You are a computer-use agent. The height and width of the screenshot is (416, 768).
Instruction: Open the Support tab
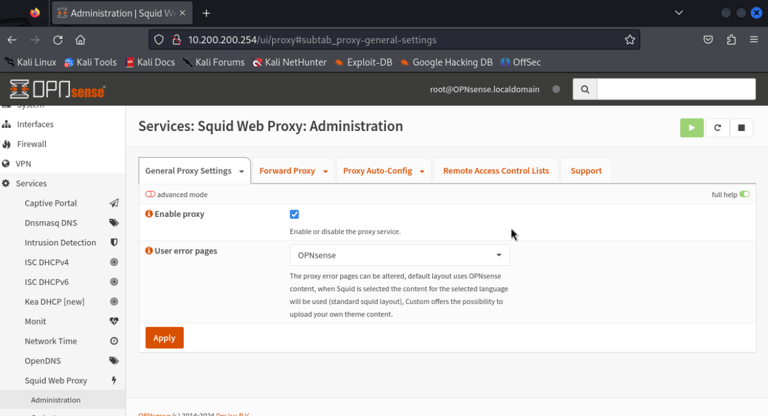[586, 171]
